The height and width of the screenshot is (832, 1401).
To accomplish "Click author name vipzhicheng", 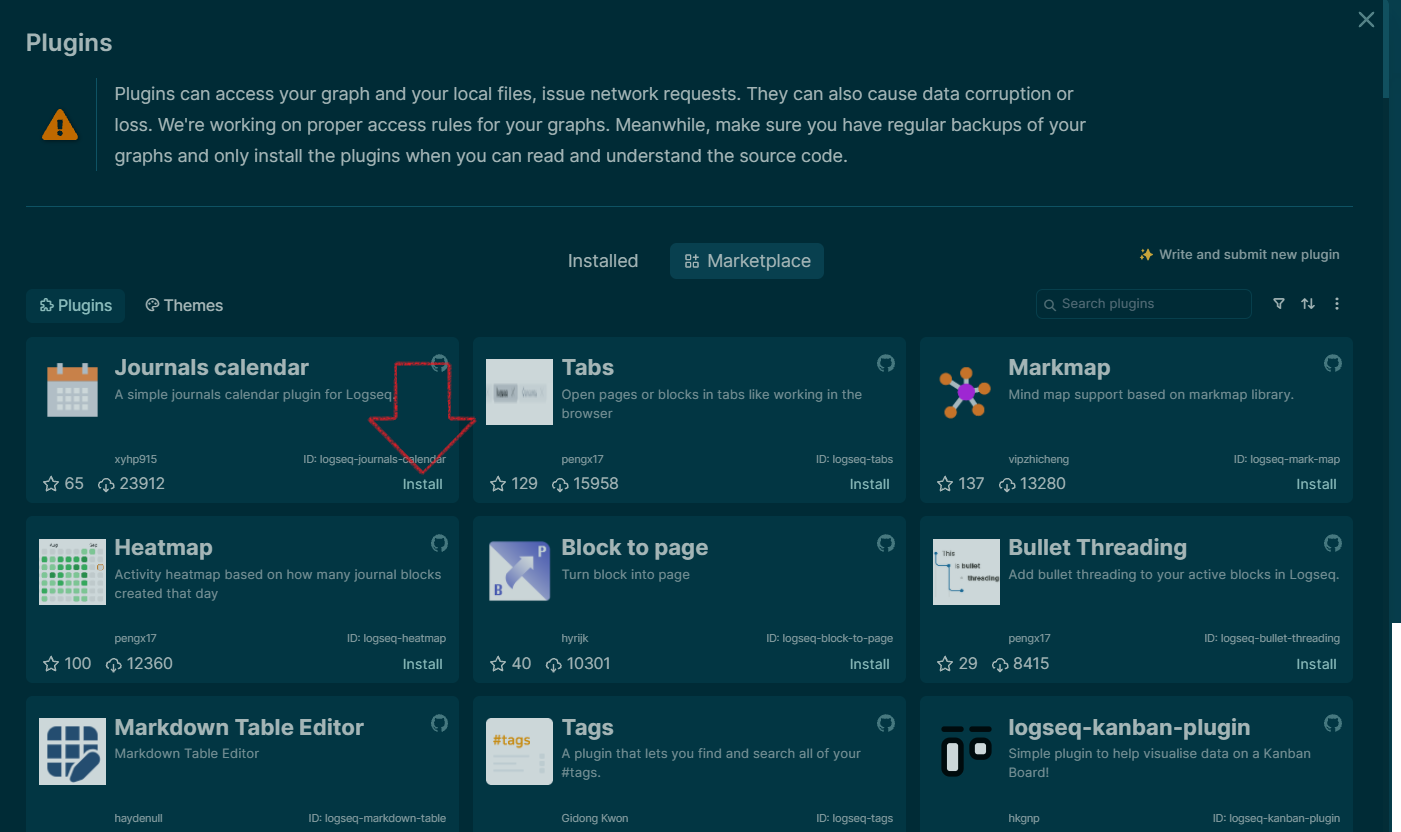I will coord(1039,460).
